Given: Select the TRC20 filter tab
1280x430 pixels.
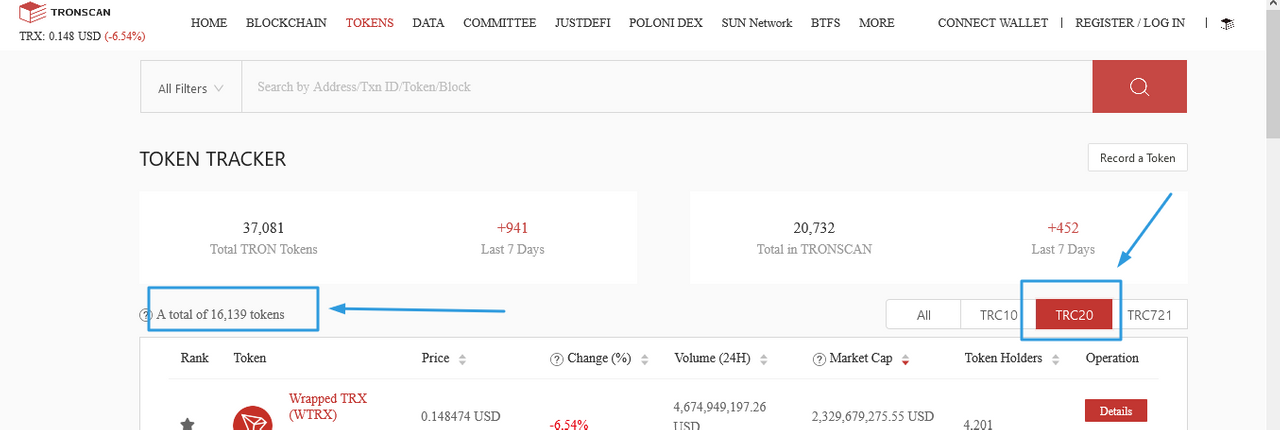Looking at the screenshot, I should pyautogui.click(x=1073, y=315).
